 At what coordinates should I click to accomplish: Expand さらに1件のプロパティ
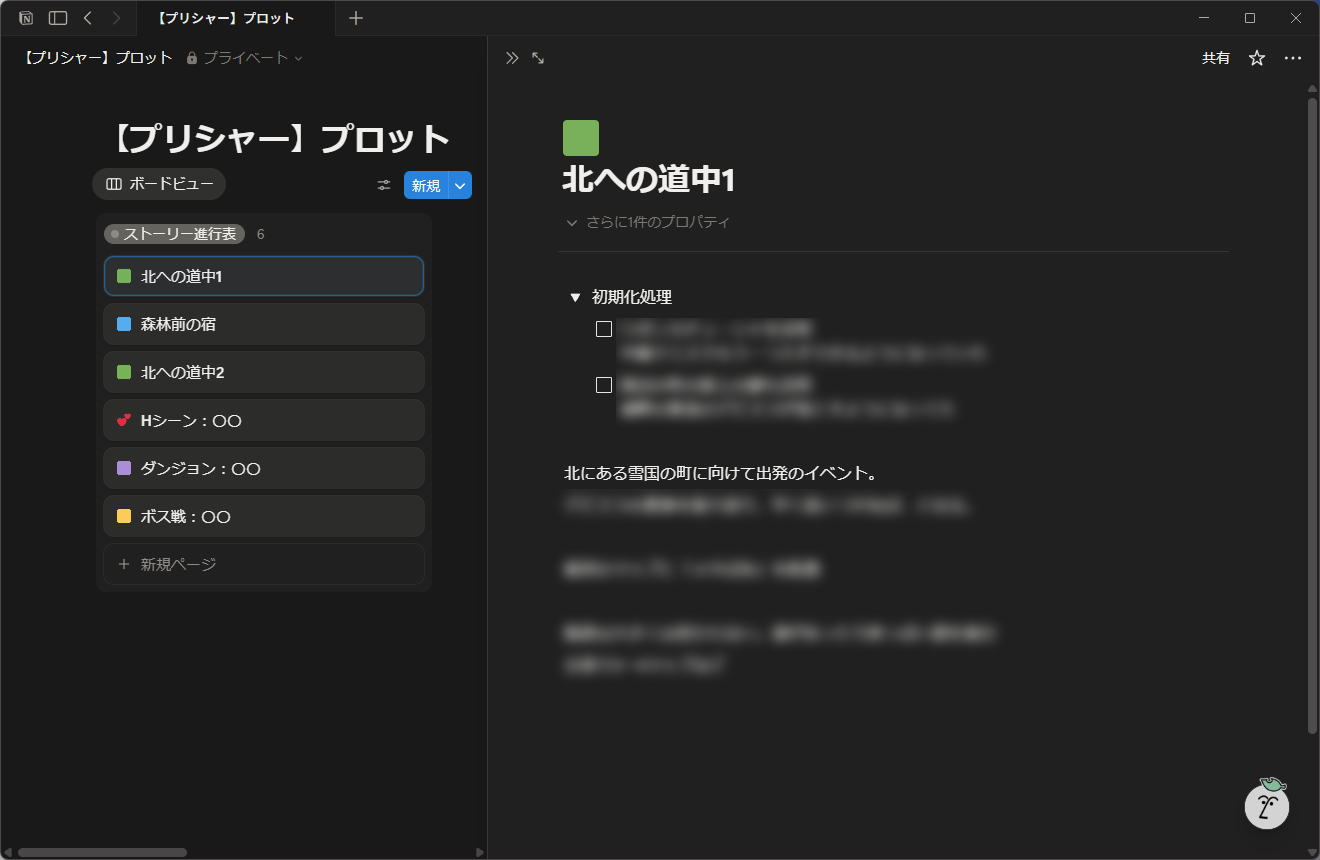[648, 222]
